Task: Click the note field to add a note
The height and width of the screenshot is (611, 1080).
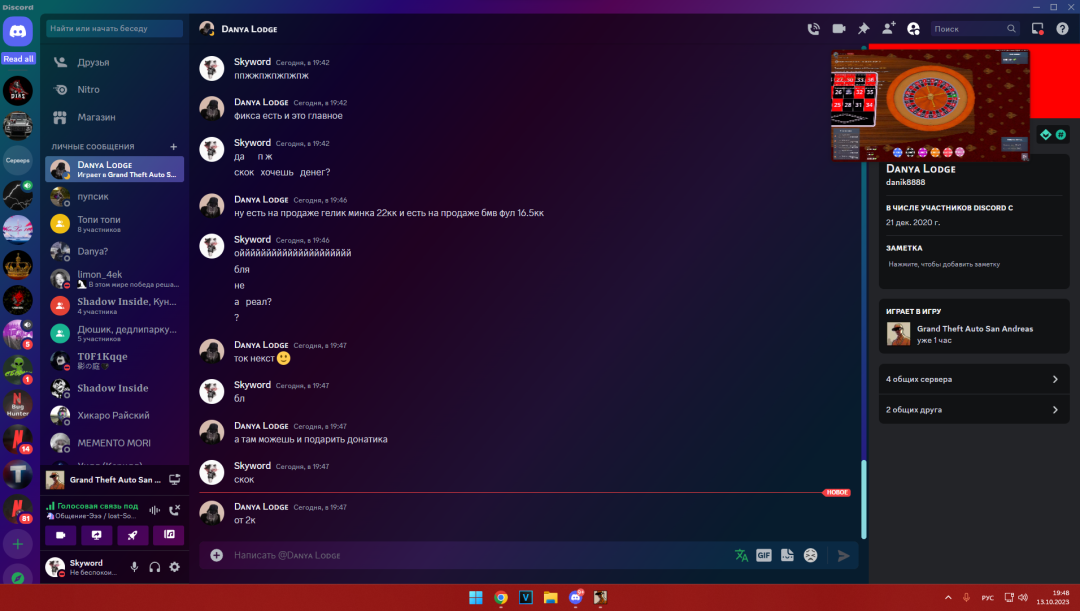Action: click(973, 265)
